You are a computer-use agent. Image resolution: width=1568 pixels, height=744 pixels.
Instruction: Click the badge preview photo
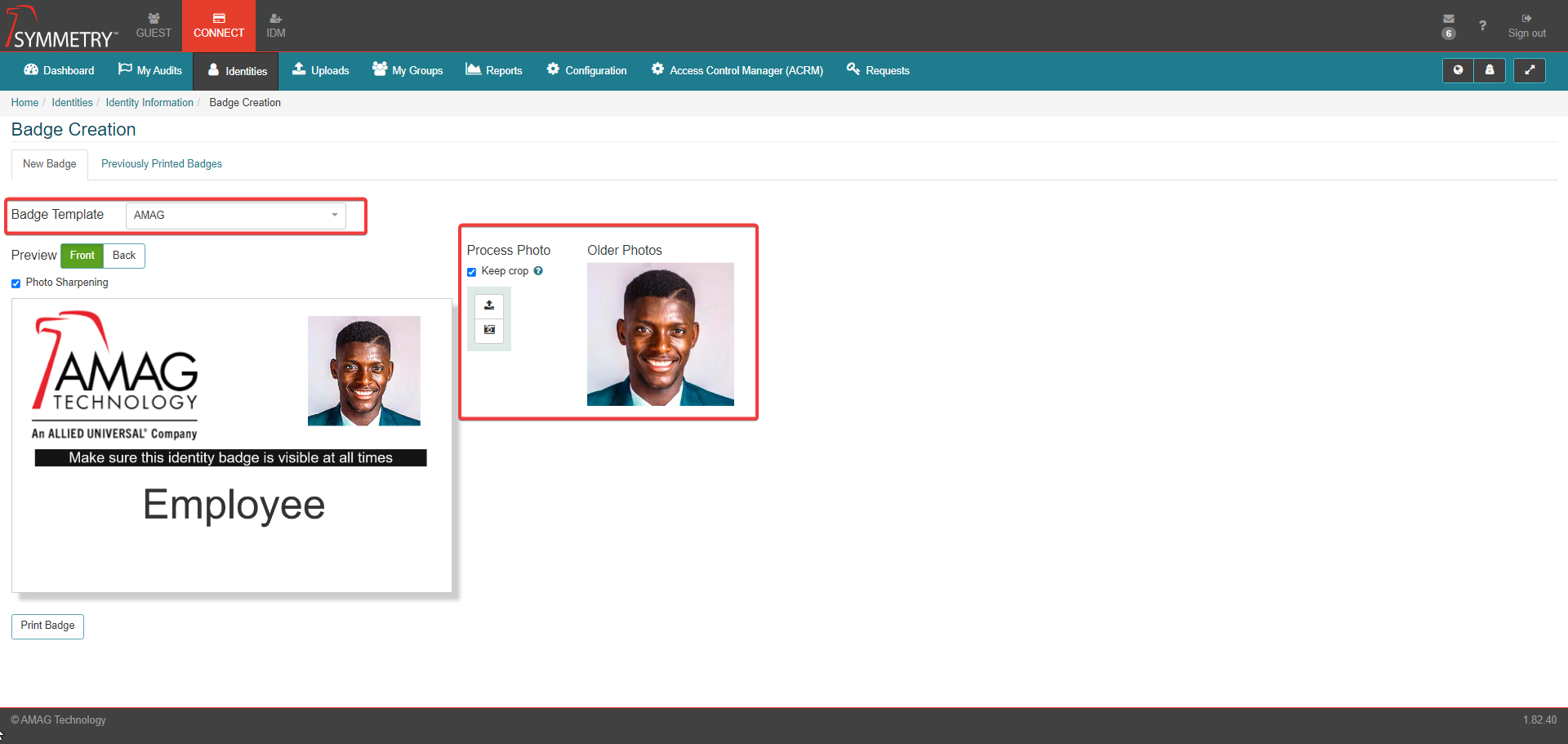click(364, 371)
